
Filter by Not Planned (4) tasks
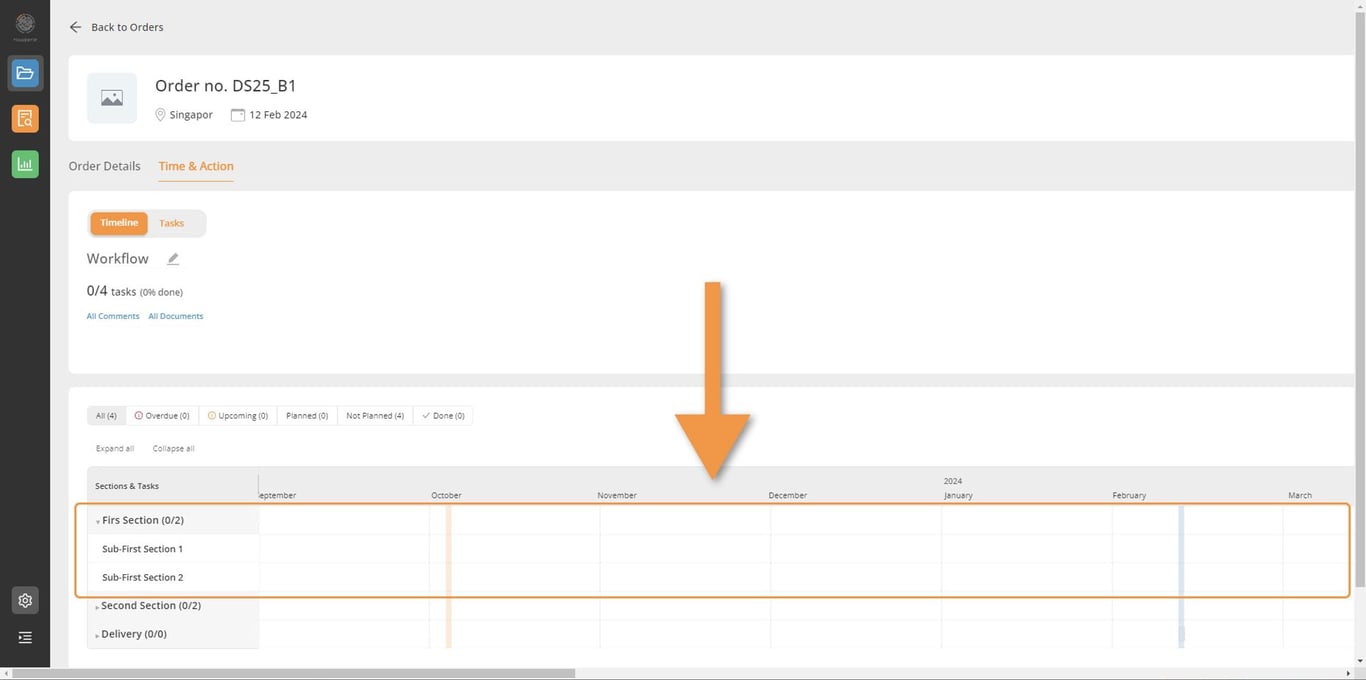(x=375, y=416)
